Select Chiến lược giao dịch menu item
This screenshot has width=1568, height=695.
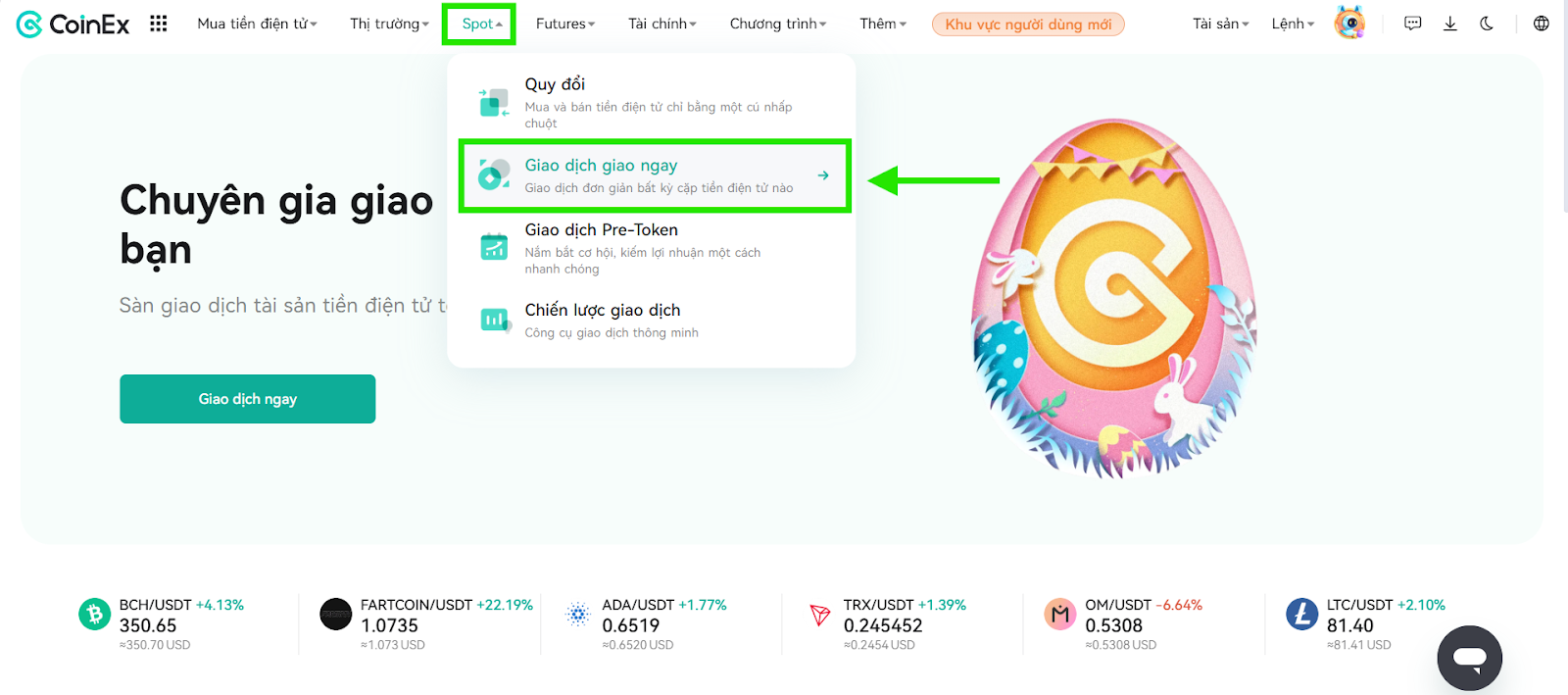[x=651, y=321]
